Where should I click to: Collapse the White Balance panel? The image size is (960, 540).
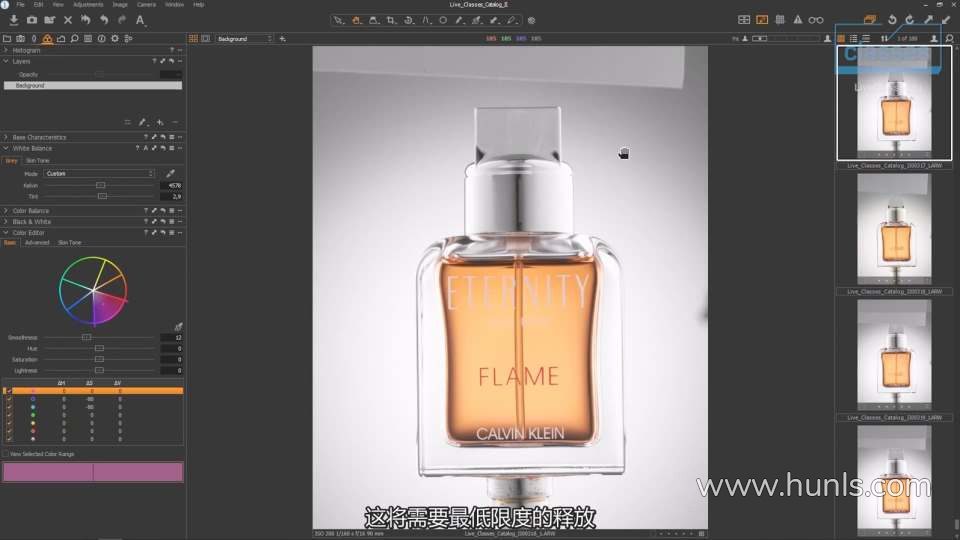(6, 148)
